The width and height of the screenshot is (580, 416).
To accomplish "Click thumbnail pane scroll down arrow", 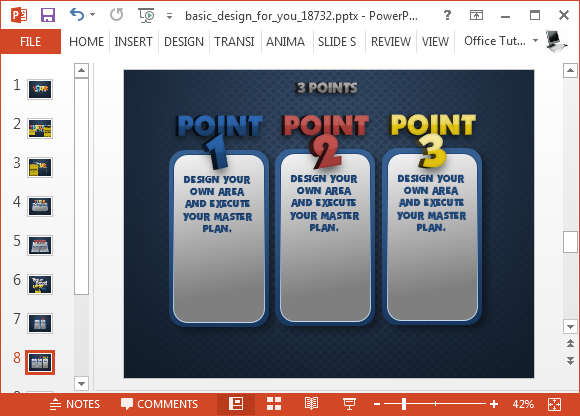I will click(81, 383).
